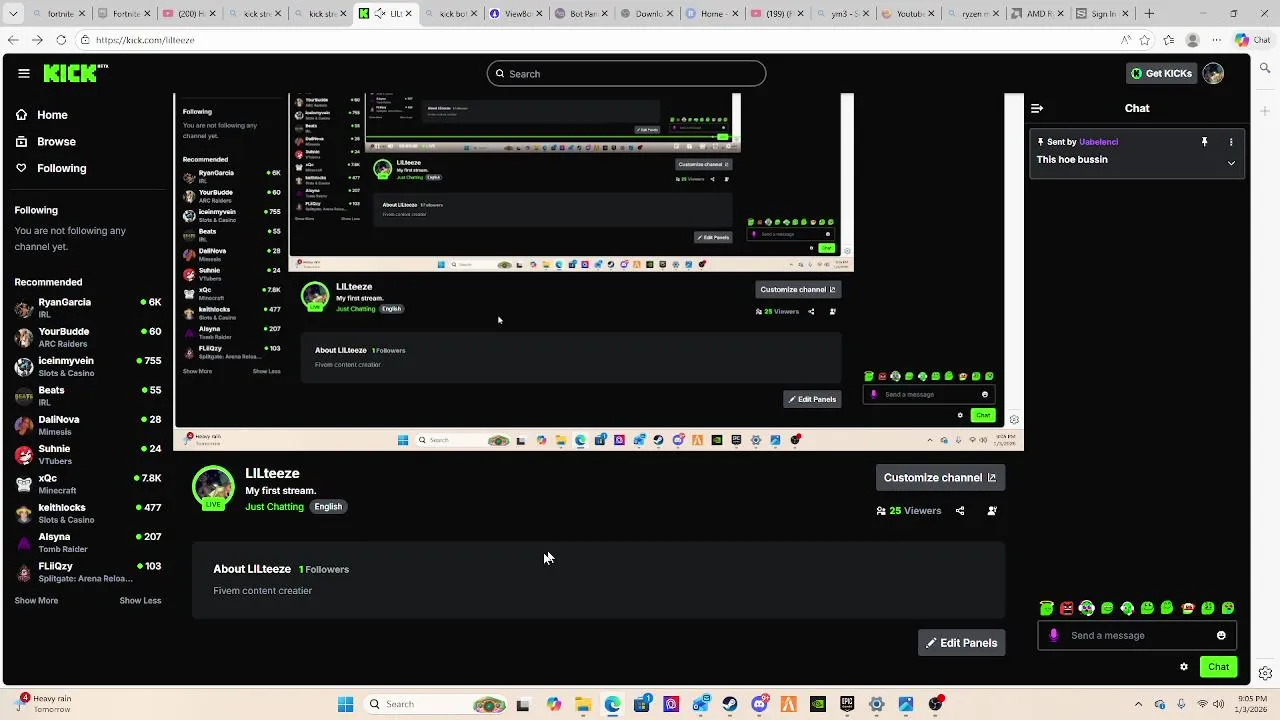1280x720 pixels.
Task: Click 1 Followers count text
Action: tap(324, 570)
